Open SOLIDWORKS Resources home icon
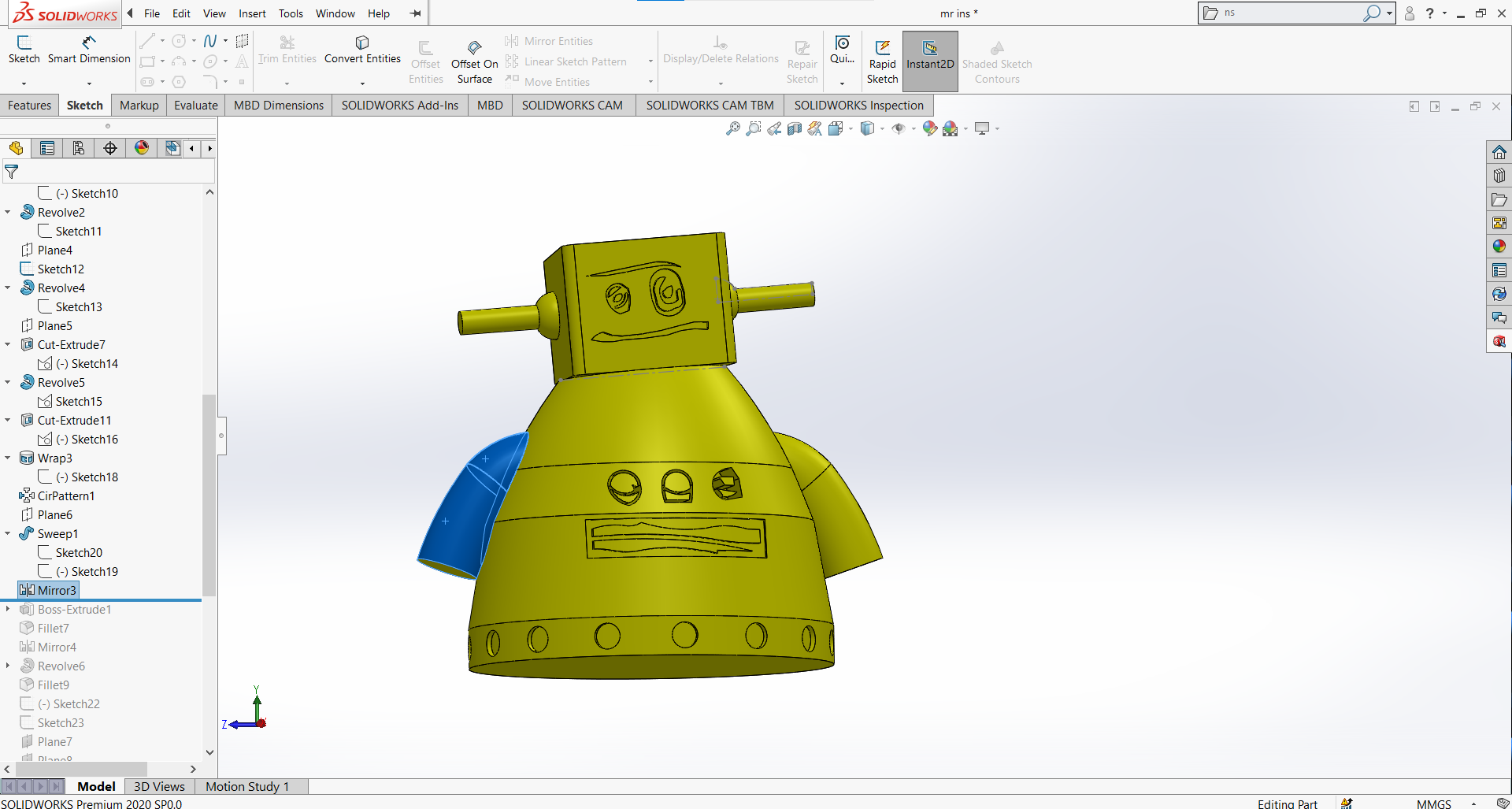Screen dimensions: 1512x809 (x=1499, y=152)
